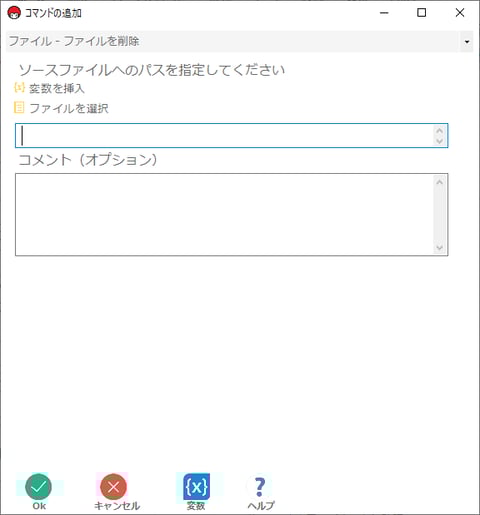Click the 変数を挿入 link text
The width and height of the screenshot is (480, 515).
(57, 88)
